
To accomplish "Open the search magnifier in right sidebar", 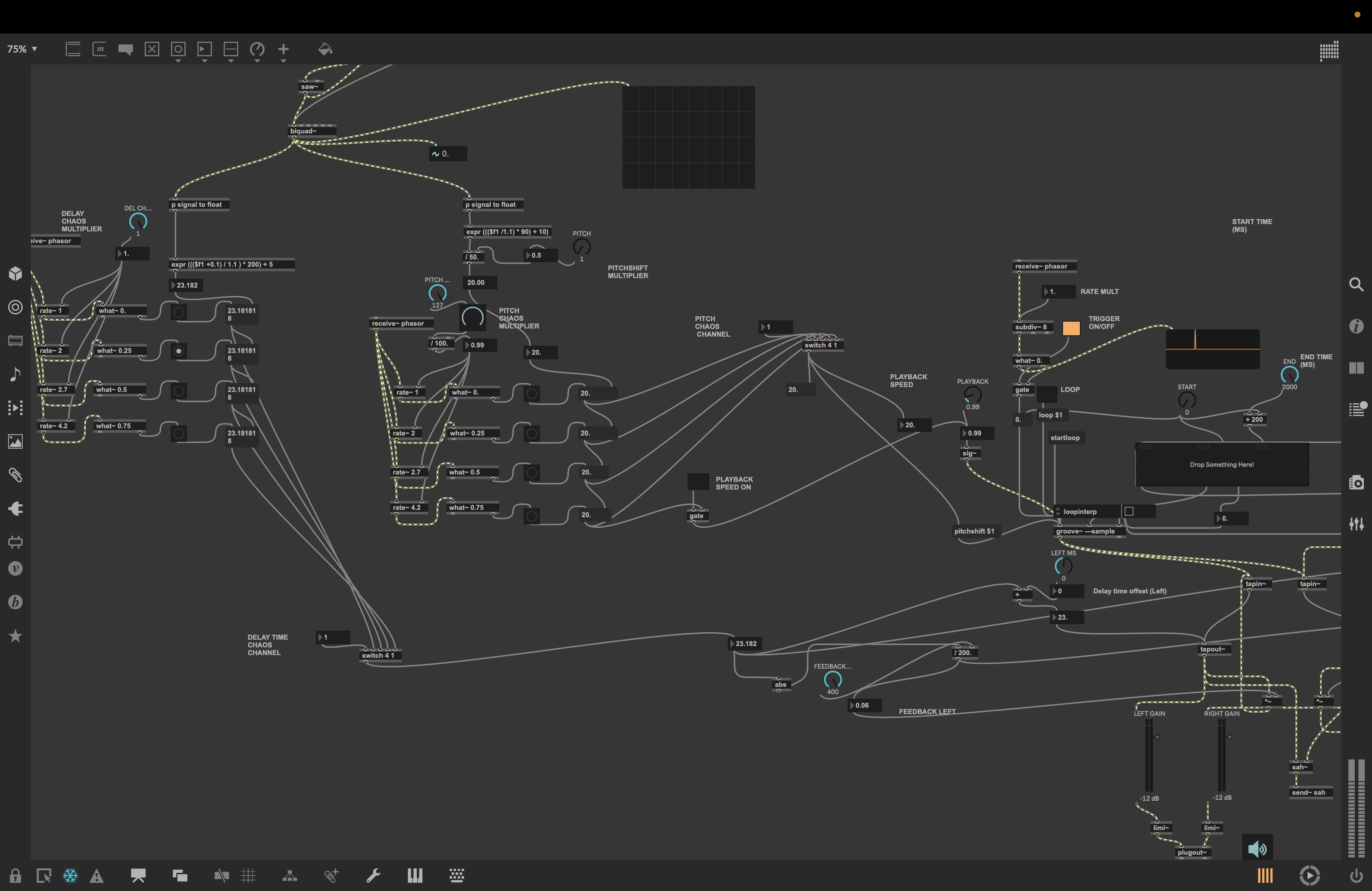I will click(x=1356, y=284).
